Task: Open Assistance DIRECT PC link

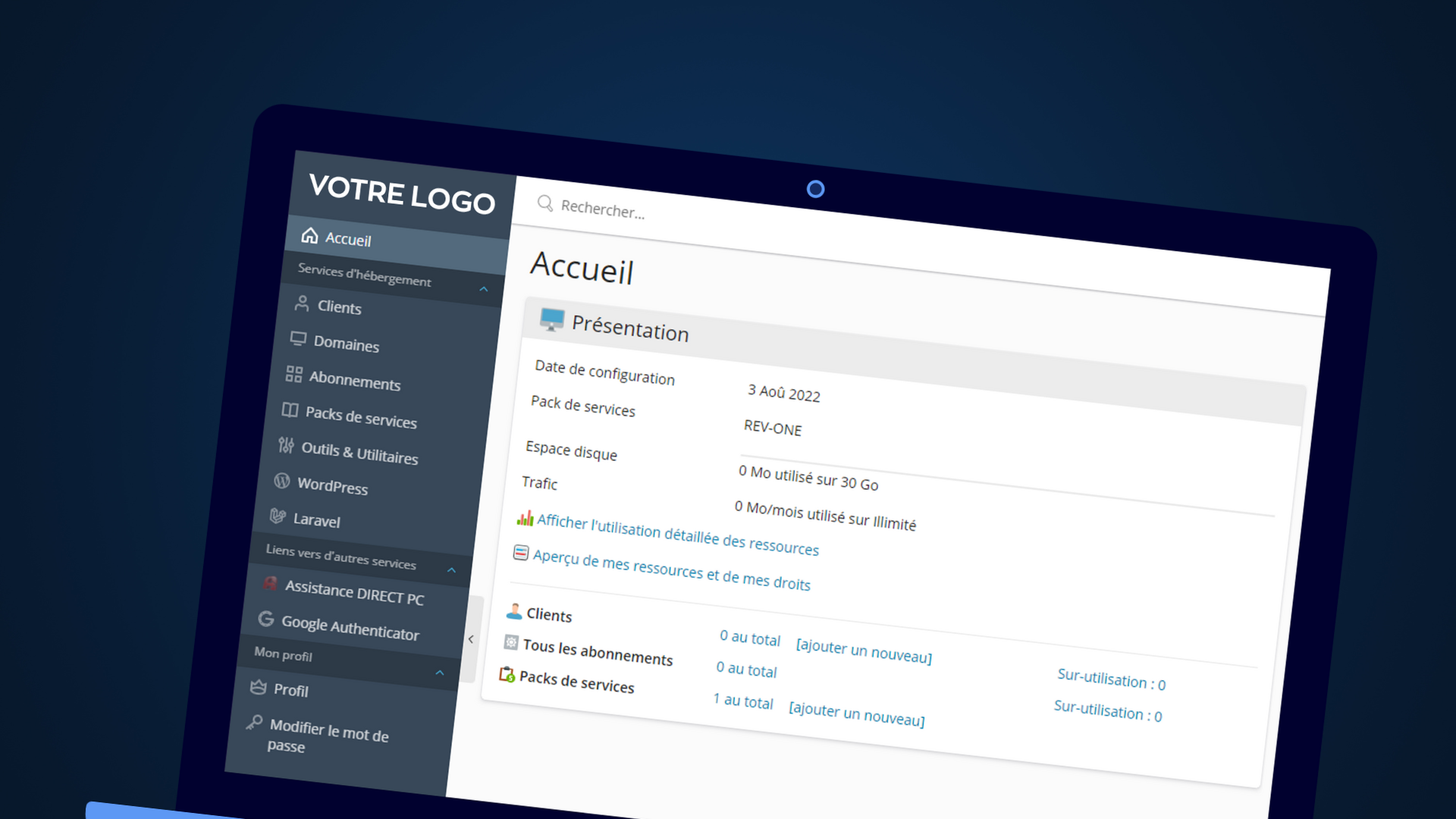Action: [x=353, y=592]
